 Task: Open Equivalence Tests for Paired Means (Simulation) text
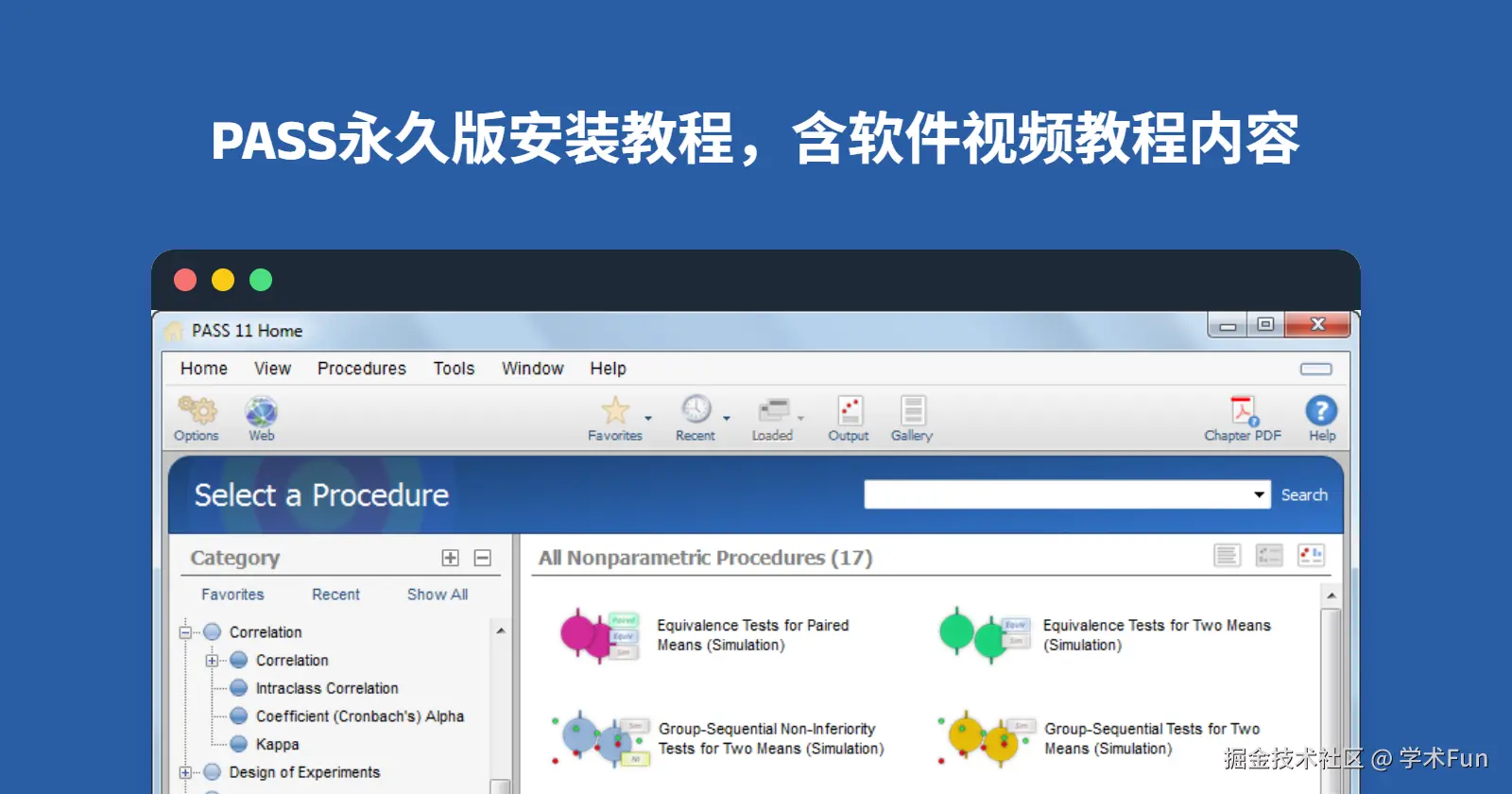[753, 635]
